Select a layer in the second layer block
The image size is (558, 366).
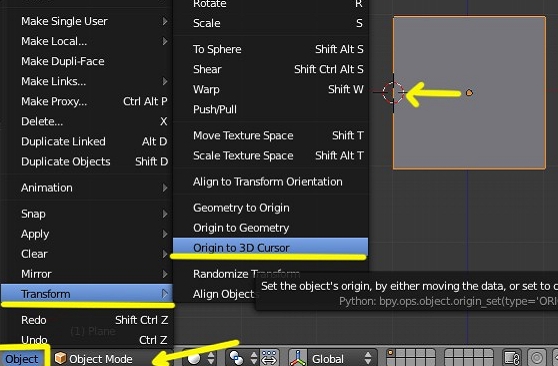pyautogui.click(x=468, y=358)
